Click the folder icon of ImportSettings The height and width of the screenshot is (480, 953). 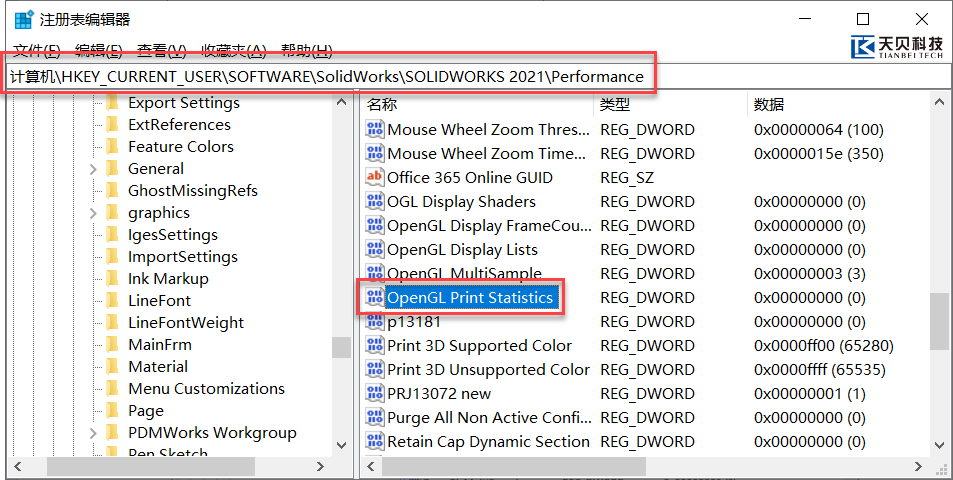pyautogui.click(x=112, y=256)
